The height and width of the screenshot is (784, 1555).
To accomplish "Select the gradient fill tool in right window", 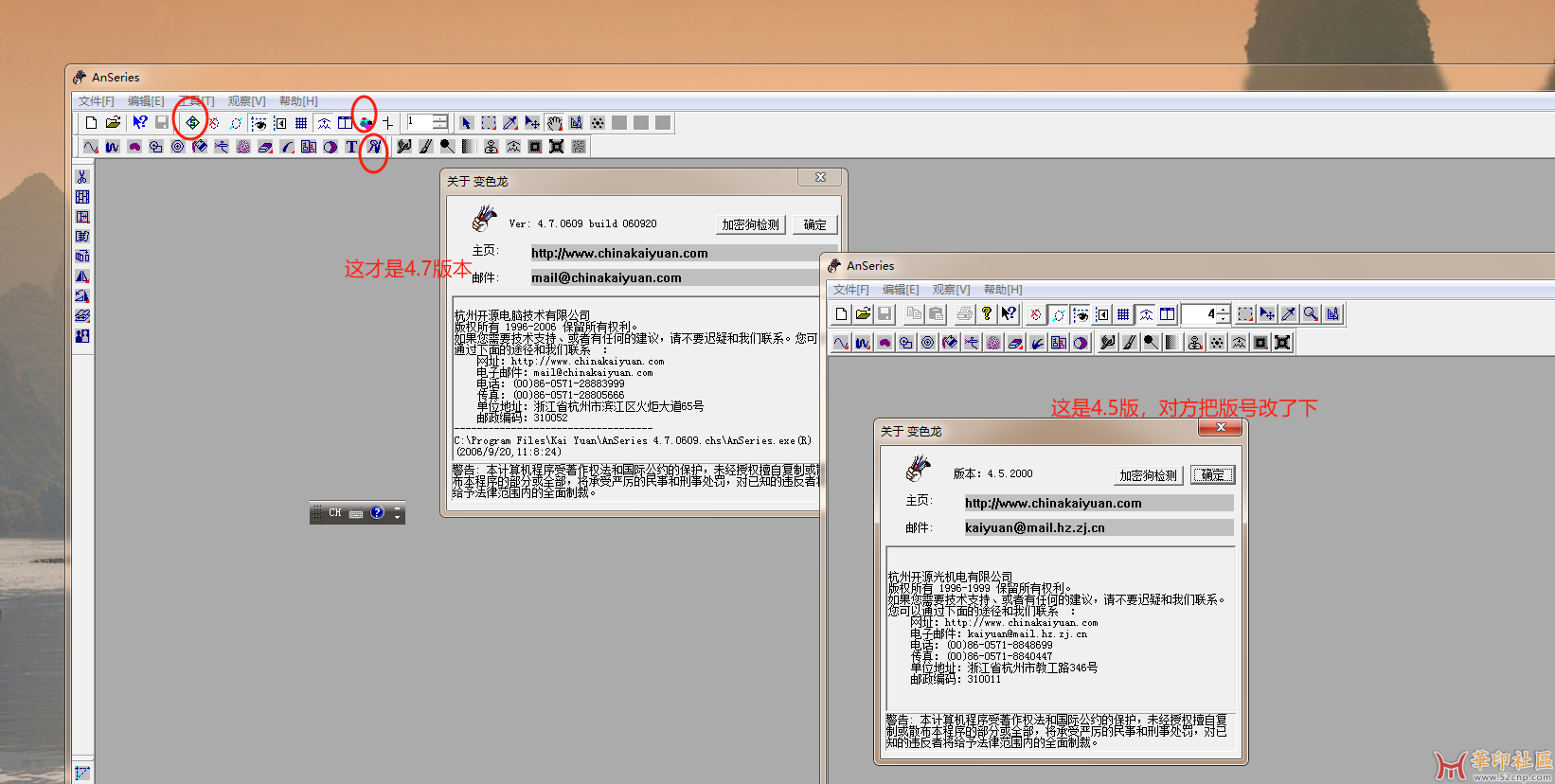I will click(x=1171, y=343).
